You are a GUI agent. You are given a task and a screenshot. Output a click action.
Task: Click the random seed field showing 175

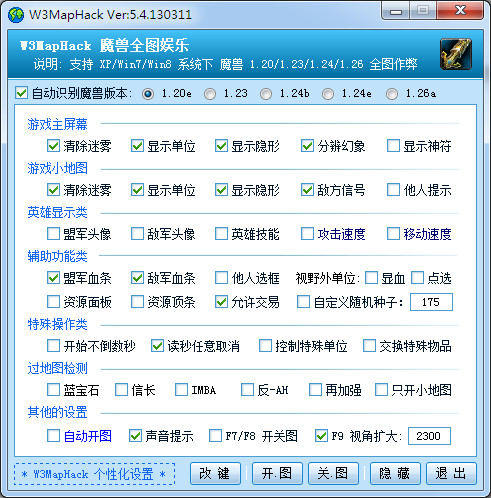431,302
